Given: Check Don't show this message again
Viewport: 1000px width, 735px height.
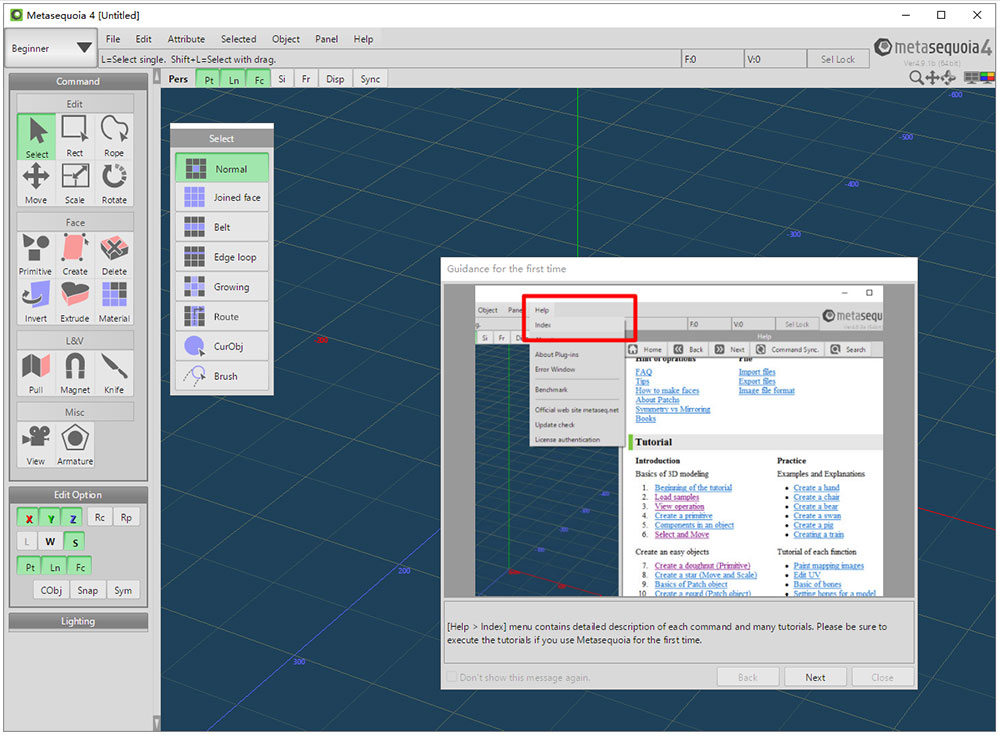Looking at the screenshot, I should click(x=452, y=677).
